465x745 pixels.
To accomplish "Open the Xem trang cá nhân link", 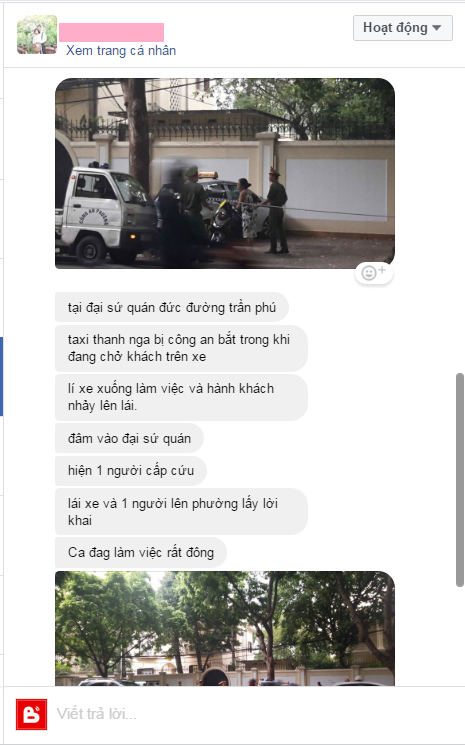I will pos(121,50).
